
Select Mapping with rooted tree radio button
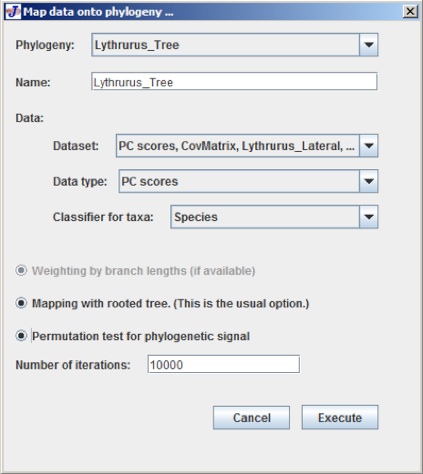point(21,303)
